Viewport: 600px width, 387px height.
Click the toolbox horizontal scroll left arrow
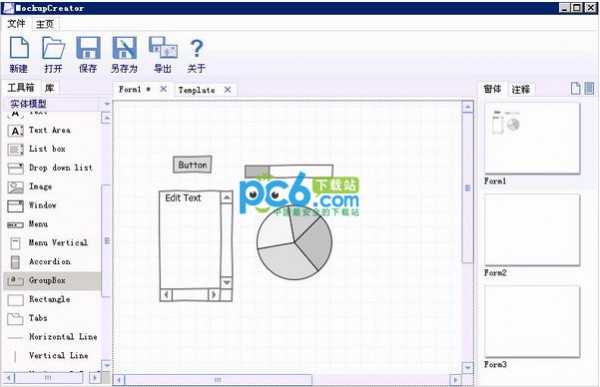(x=9, y=378)
